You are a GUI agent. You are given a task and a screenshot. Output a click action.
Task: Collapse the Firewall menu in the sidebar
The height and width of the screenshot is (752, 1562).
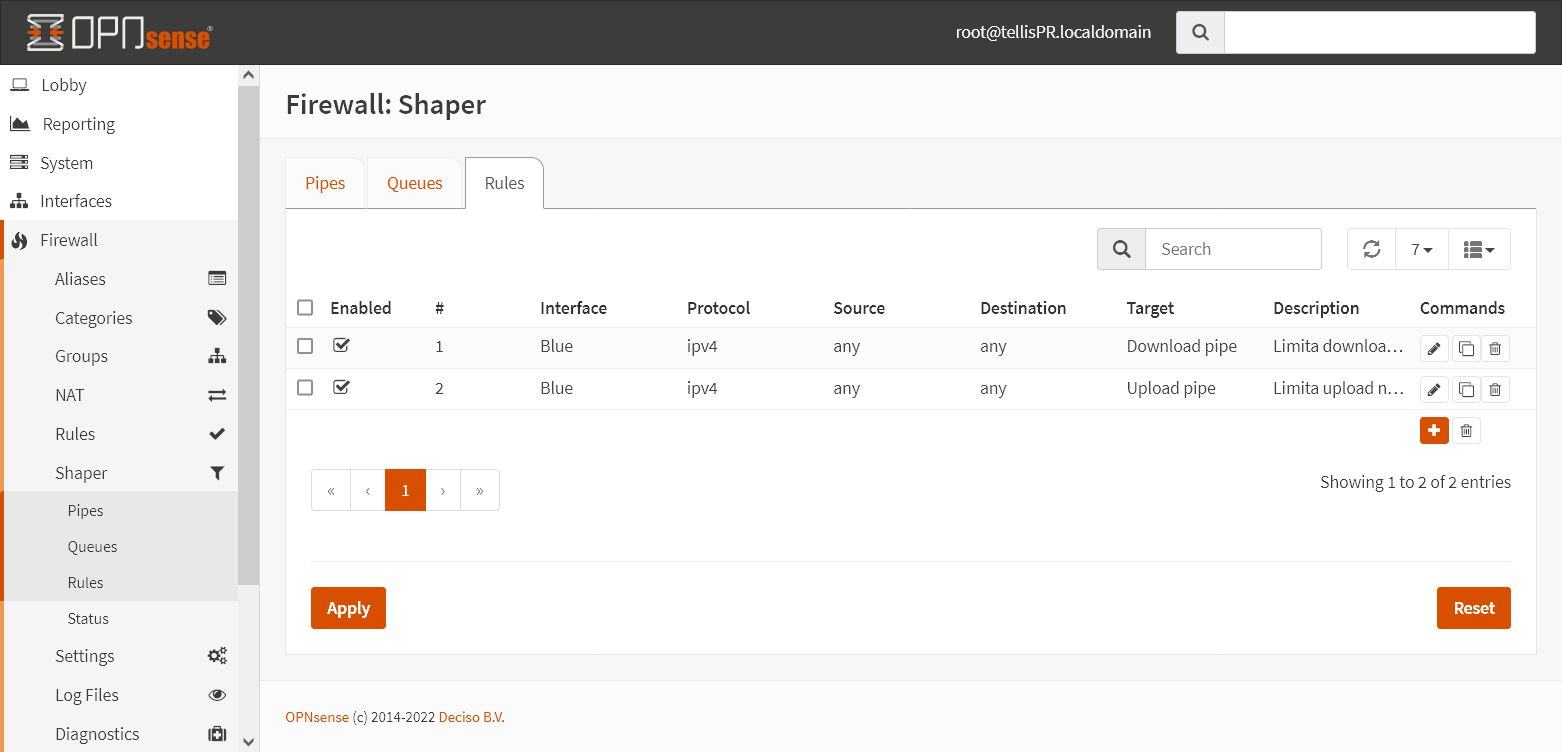click(x=69, y=240)
